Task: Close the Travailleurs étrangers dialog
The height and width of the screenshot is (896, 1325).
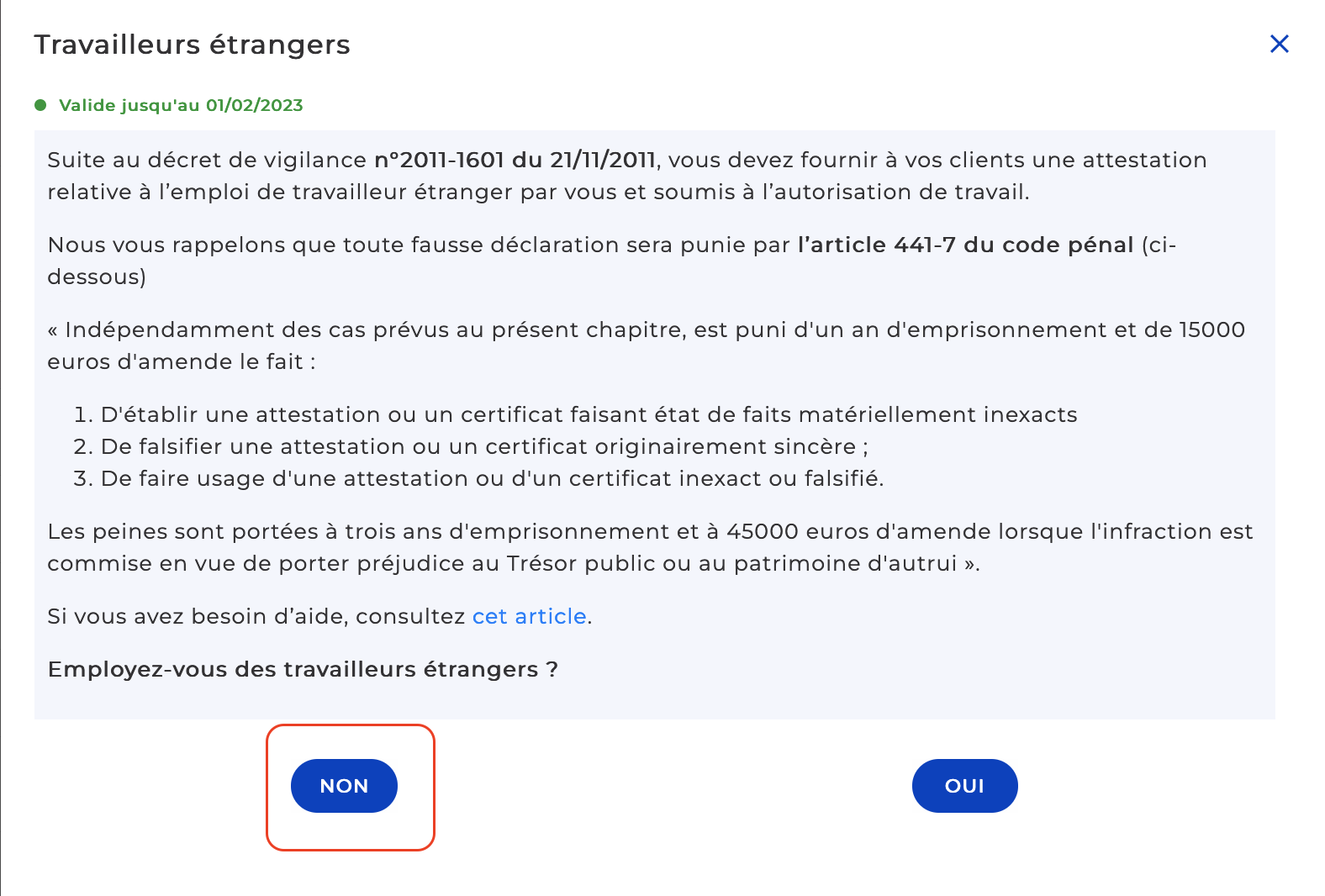Action: pos(1279,44)
